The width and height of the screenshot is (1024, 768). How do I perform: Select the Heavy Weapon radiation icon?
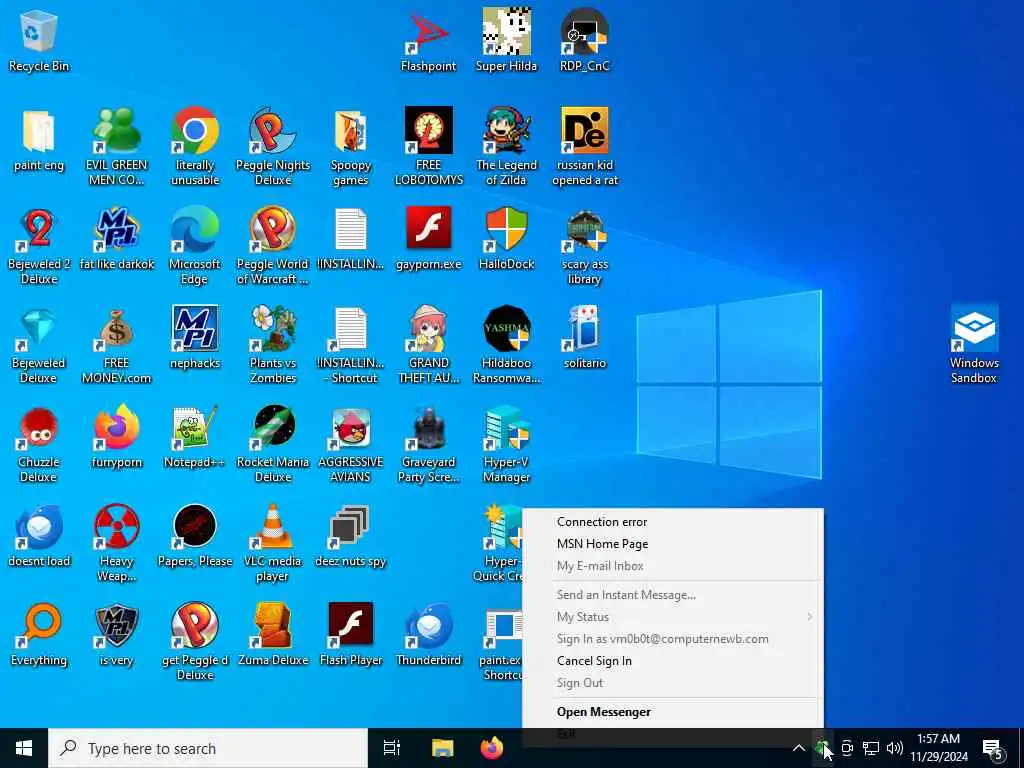(116, 543)
